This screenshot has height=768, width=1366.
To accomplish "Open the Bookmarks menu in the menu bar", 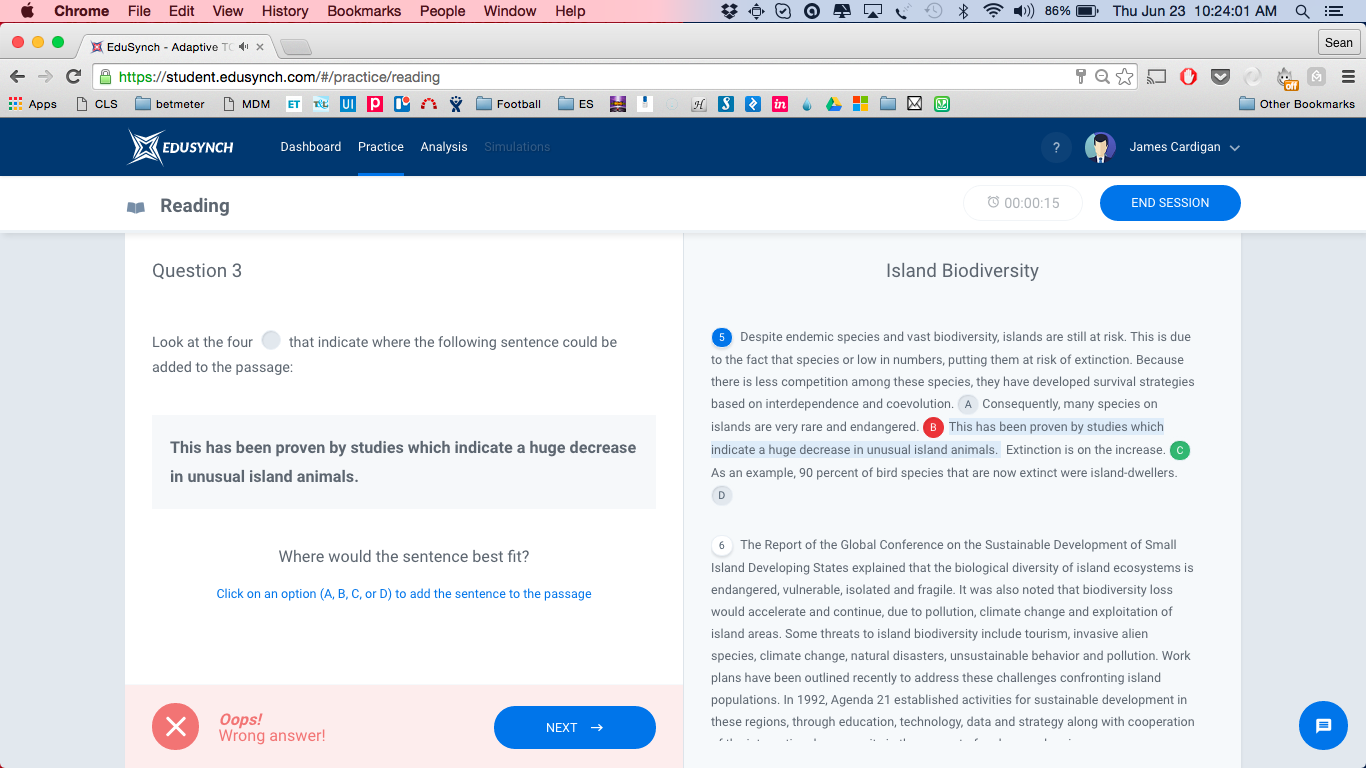I will click(363, 11).
